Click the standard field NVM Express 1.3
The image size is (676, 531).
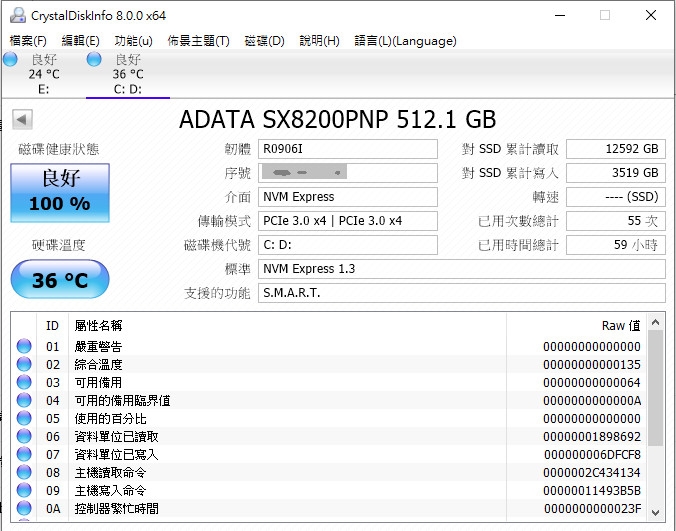[x=462, y=269]
